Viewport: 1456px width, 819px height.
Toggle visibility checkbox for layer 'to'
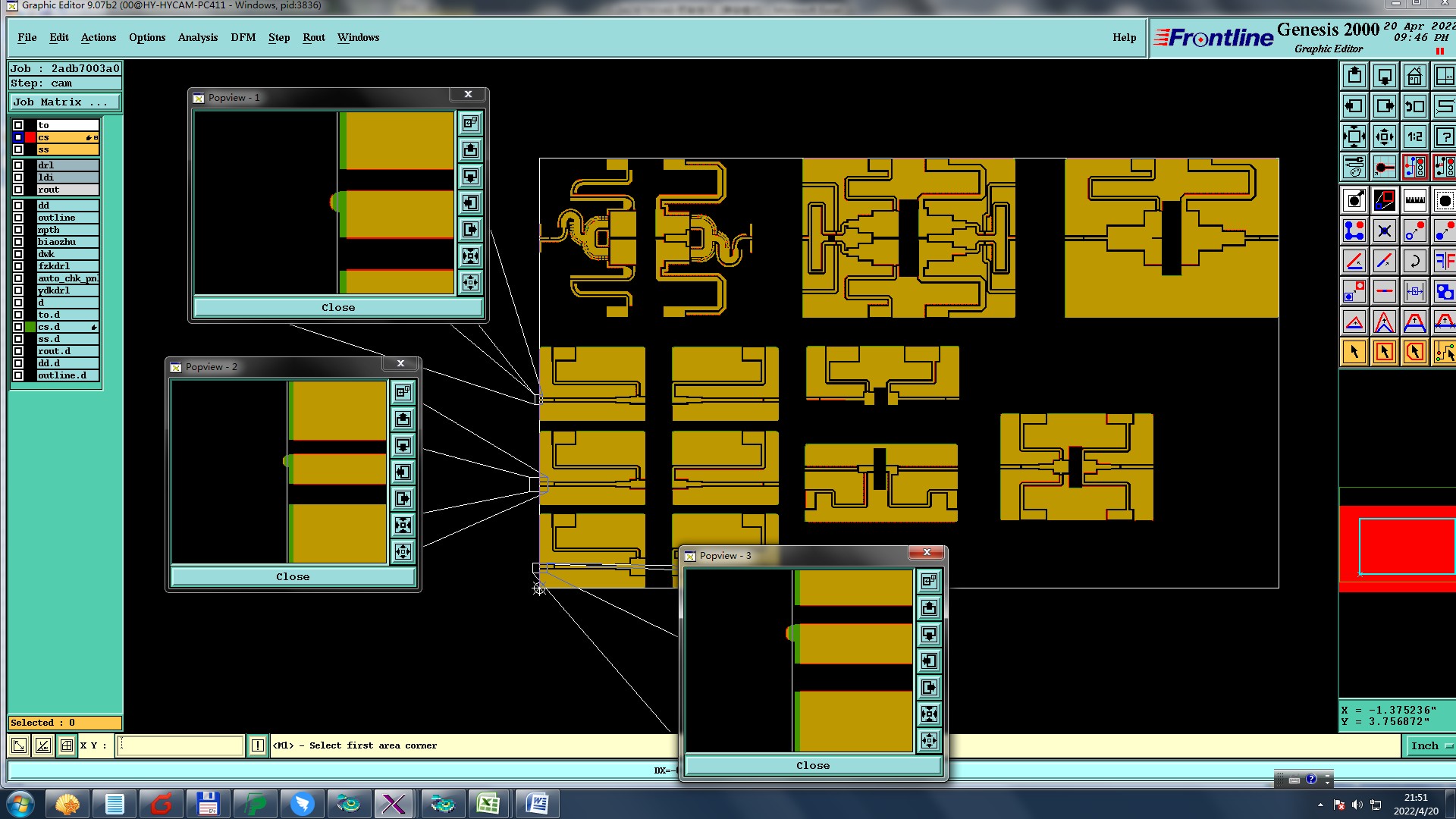(18, 125)
